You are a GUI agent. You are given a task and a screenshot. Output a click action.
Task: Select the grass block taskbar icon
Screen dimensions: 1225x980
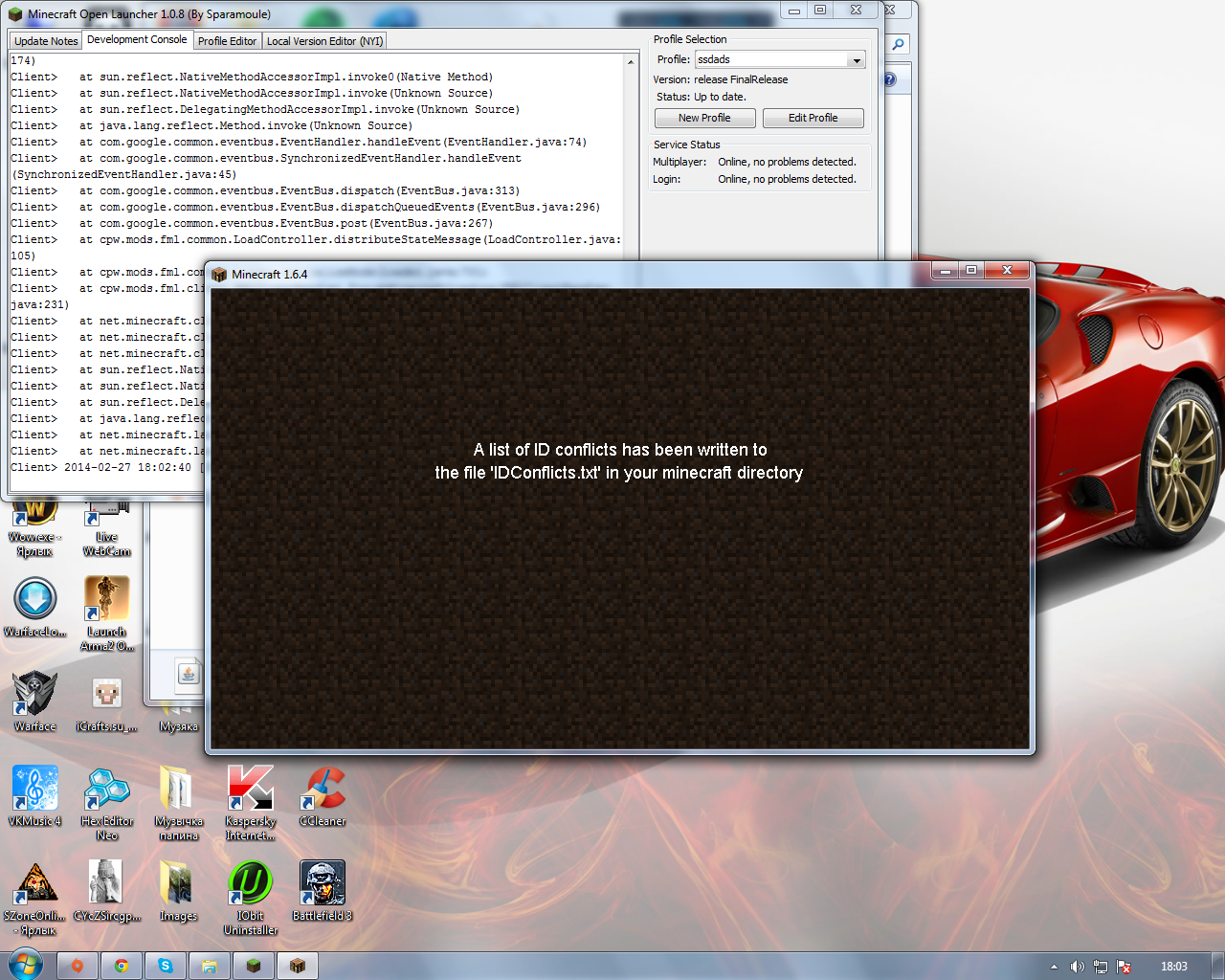tap(254, 966)
